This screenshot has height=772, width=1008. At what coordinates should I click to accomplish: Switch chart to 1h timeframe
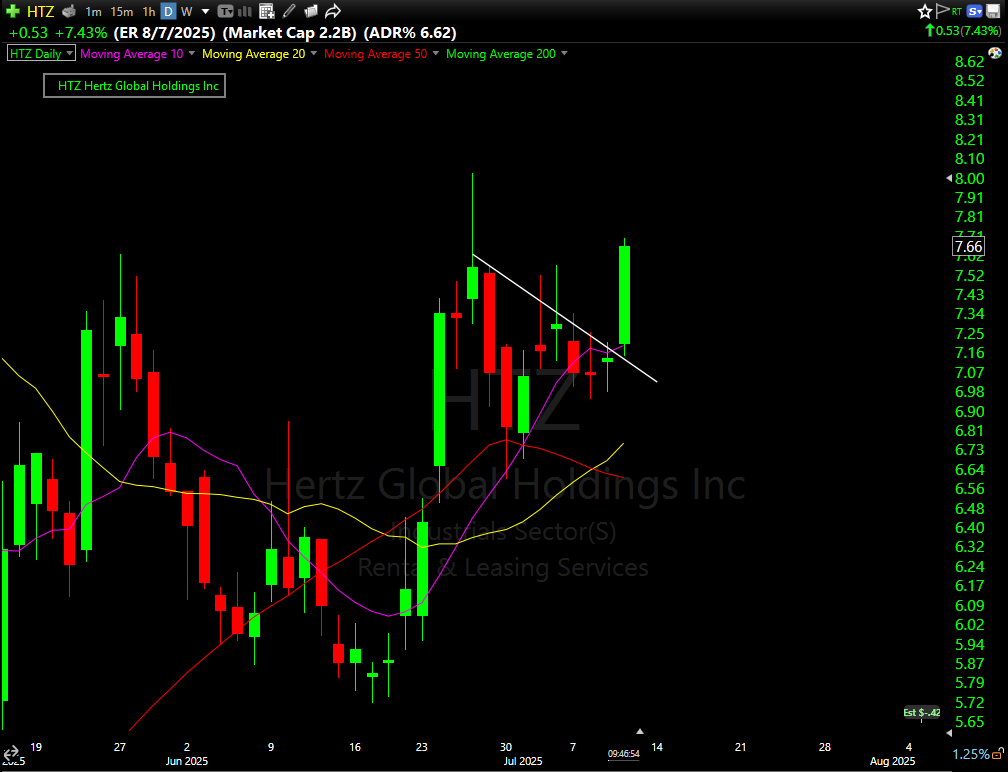pyautogui.click(x=148, y=12)
